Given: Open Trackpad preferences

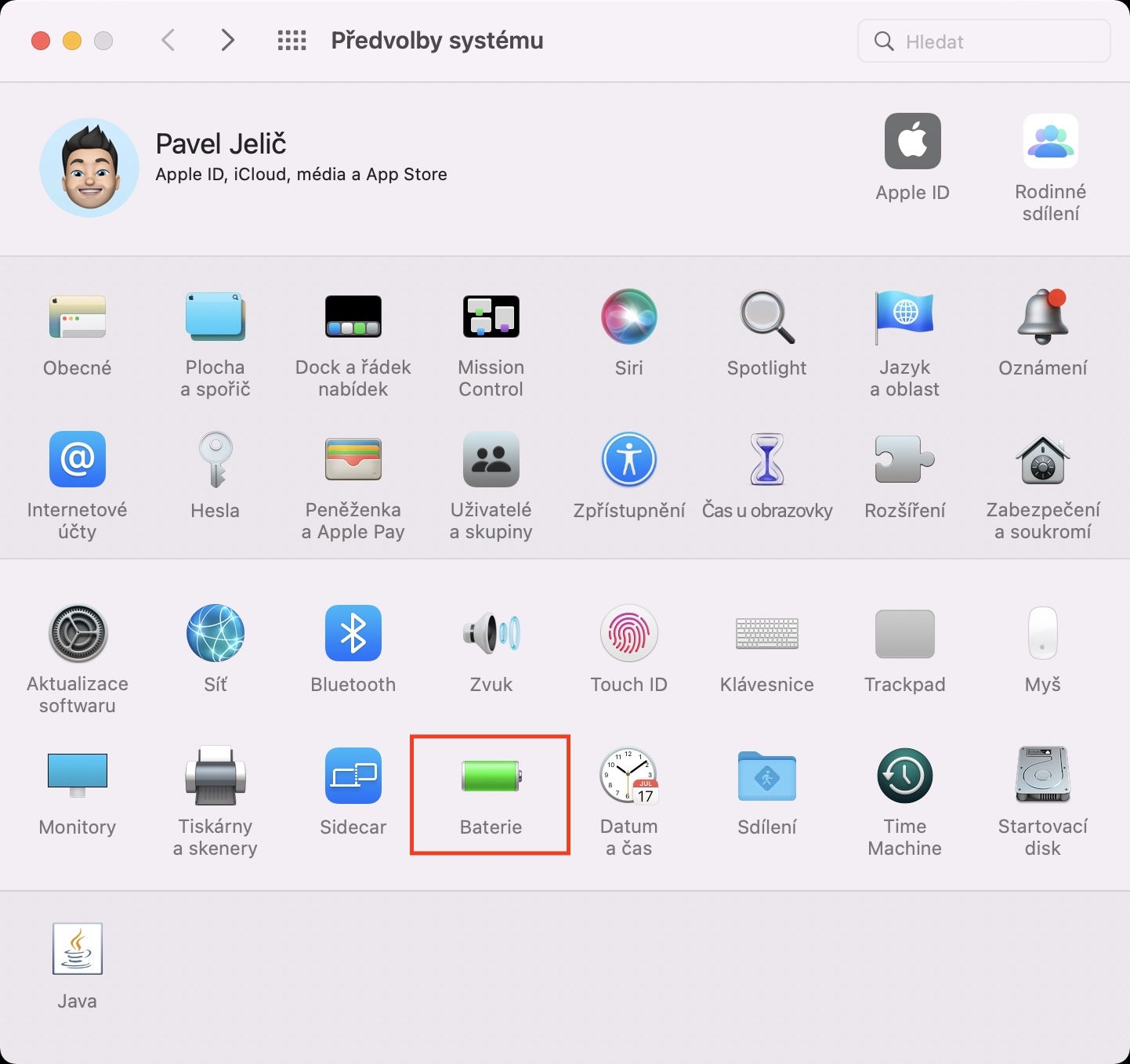Looking at the screenshot, I should pyautogui.click(x=905, y=633).
